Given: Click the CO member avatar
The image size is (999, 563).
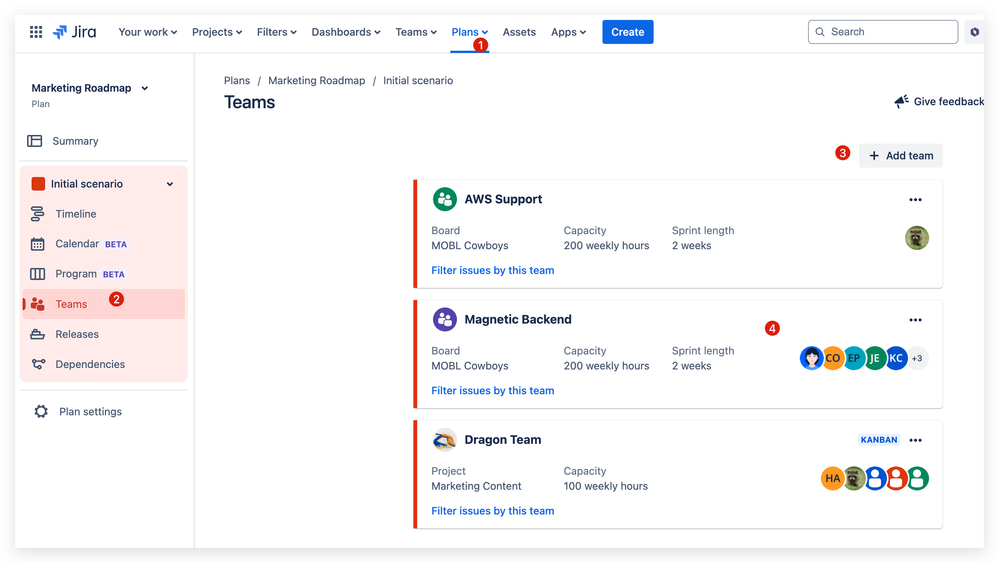Looking at the screenshot, I should pyautogui.click(x=833, y=359).
